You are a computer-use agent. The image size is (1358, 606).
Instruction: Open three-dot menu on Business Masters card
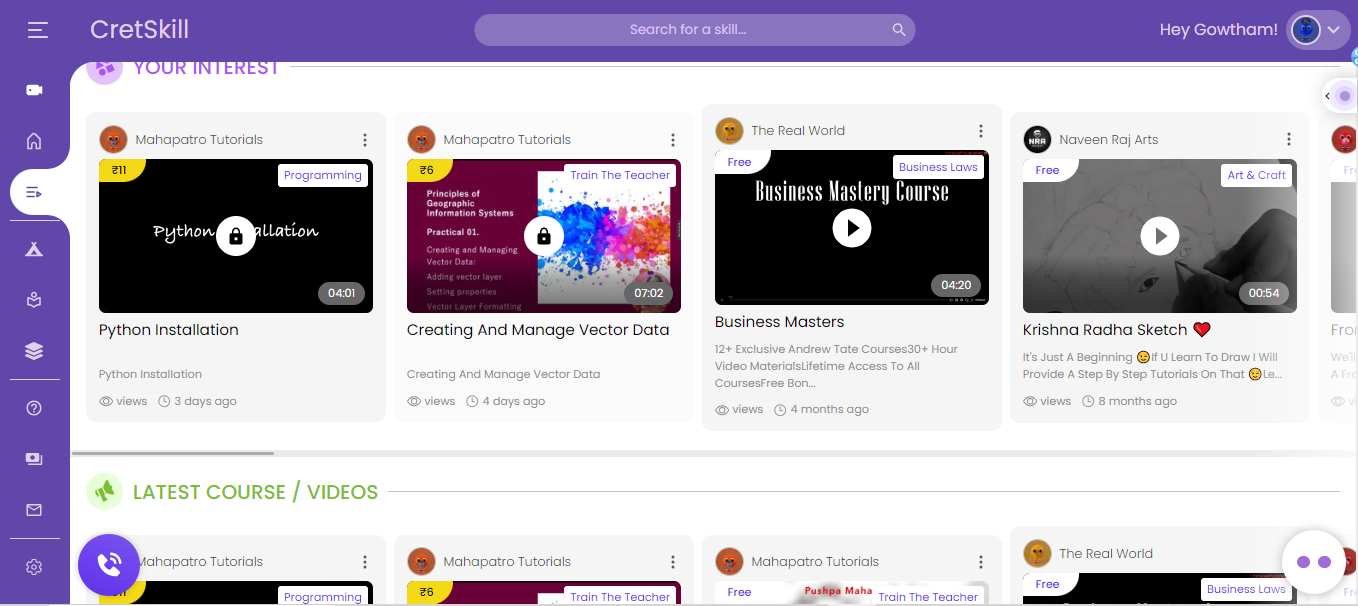tap(981, 131)
